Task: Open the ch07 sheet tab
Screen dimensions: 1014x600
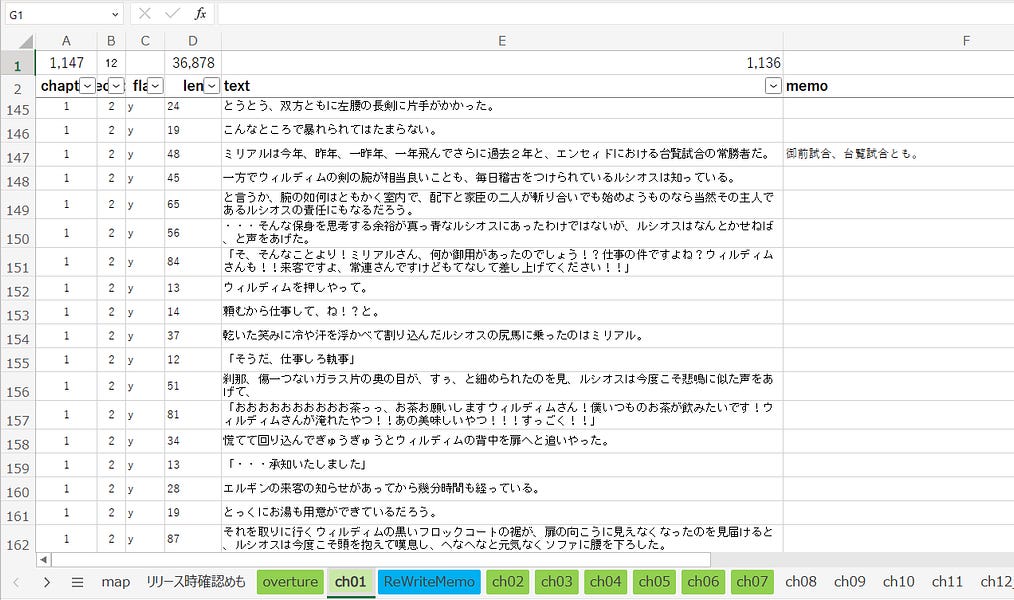Action: pos(752,581)
